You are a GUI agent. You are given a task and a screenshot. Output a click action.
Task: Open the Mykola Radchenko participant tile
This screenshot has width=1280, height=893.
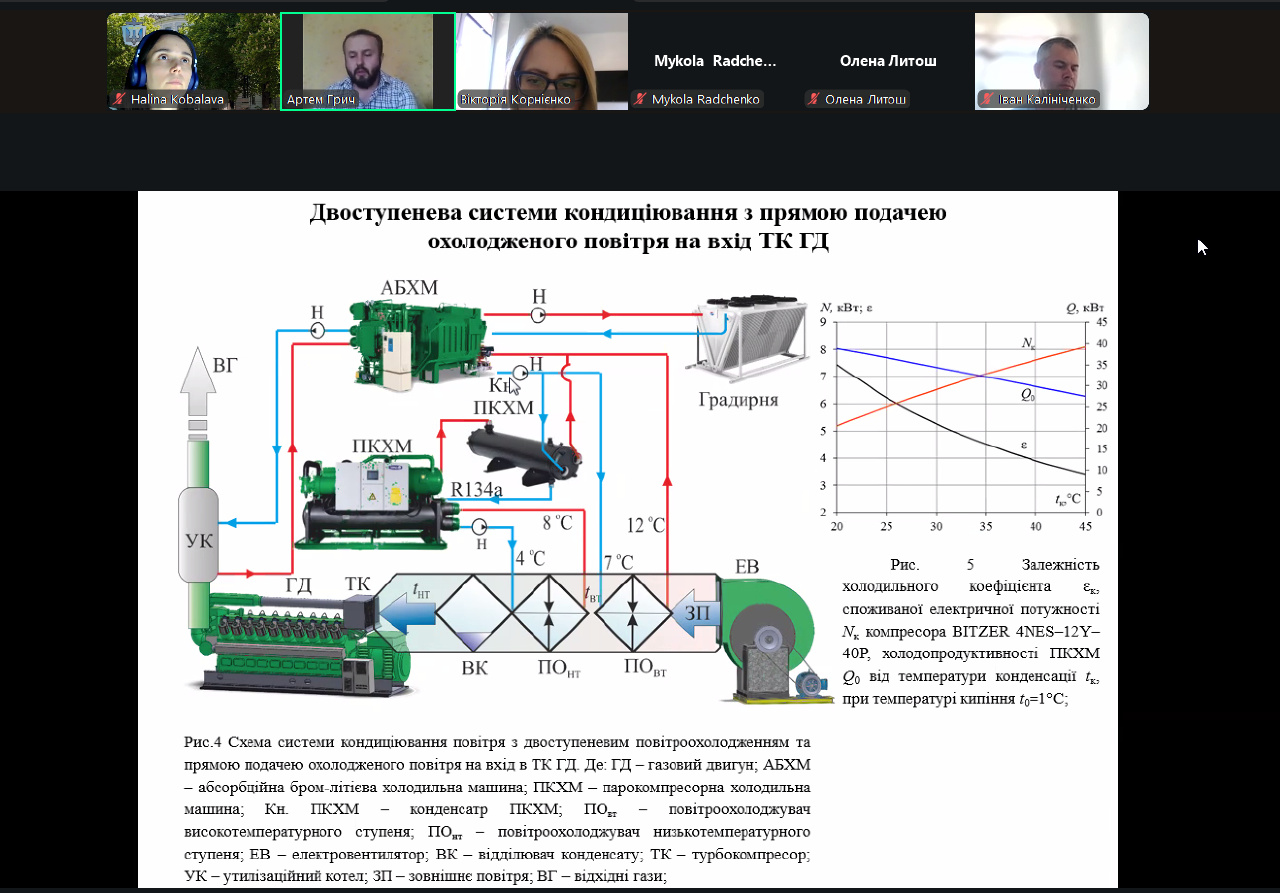click(715, 60)
